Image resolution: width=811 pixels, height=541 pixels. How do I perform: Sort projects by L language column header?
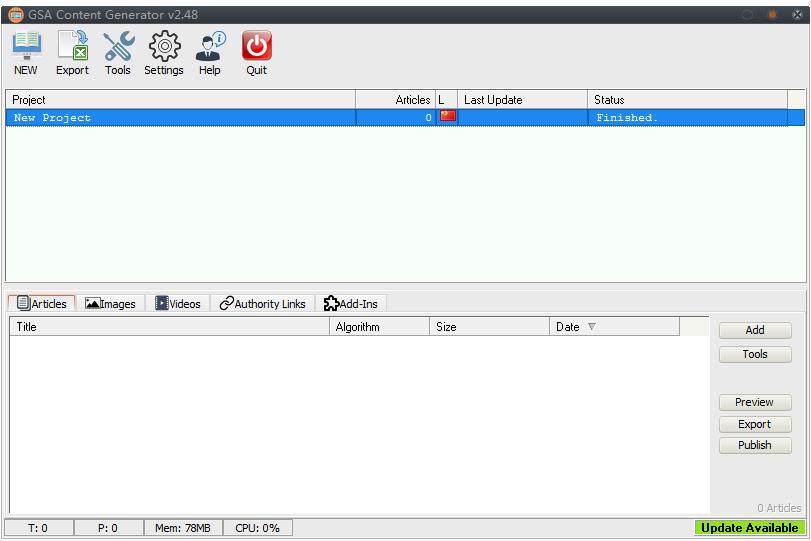447,100
